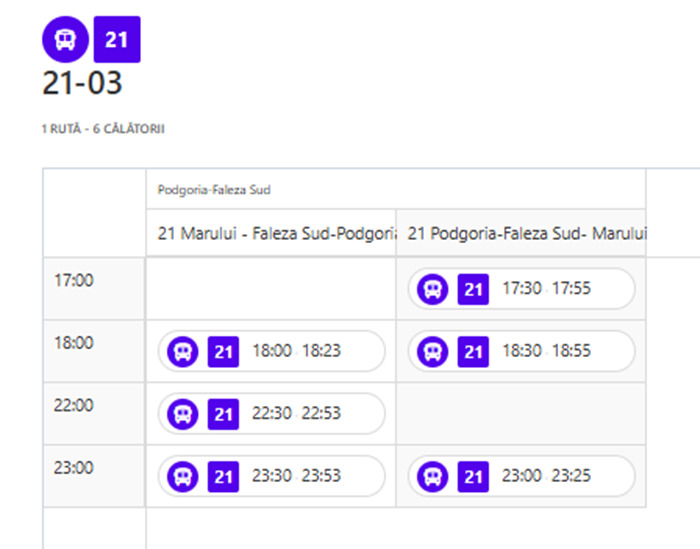700x549 pixels.
Task: Click the 22:00 hour row label
Action: [73, 405]
